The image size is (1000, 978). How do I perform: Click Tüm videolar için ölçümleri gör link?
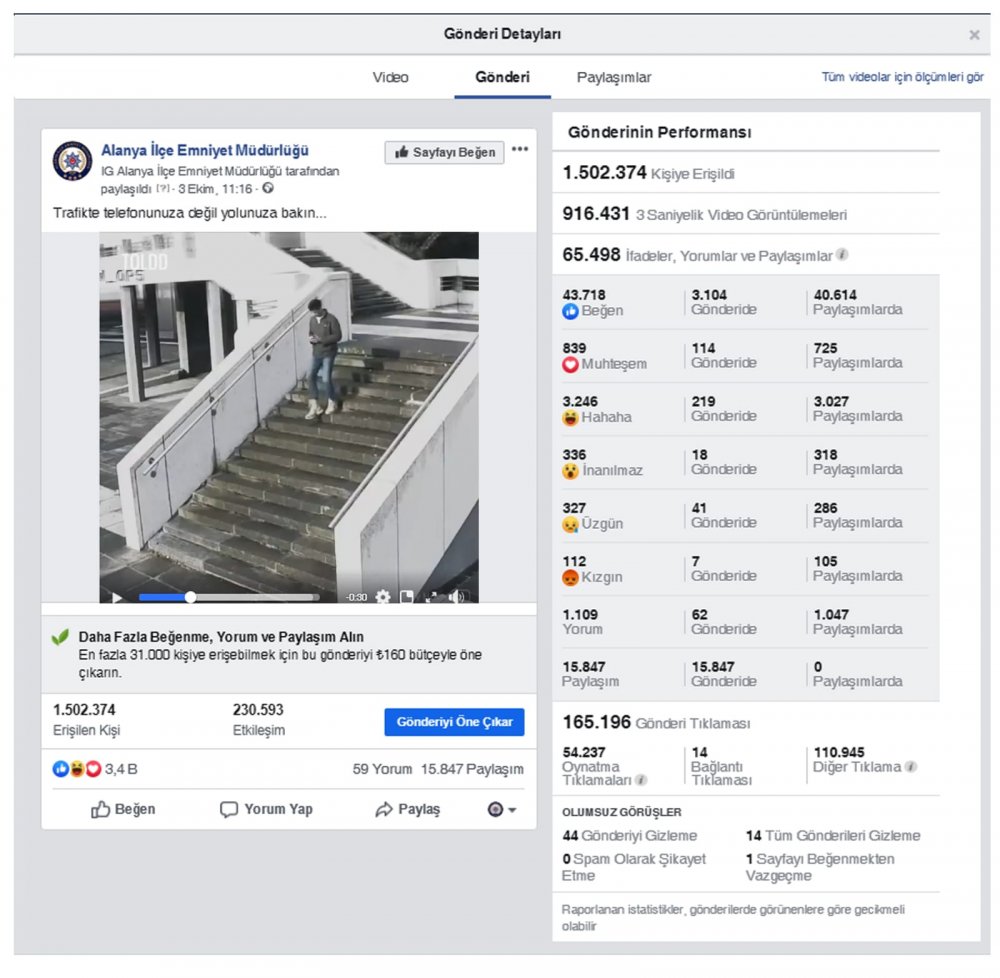902,77
